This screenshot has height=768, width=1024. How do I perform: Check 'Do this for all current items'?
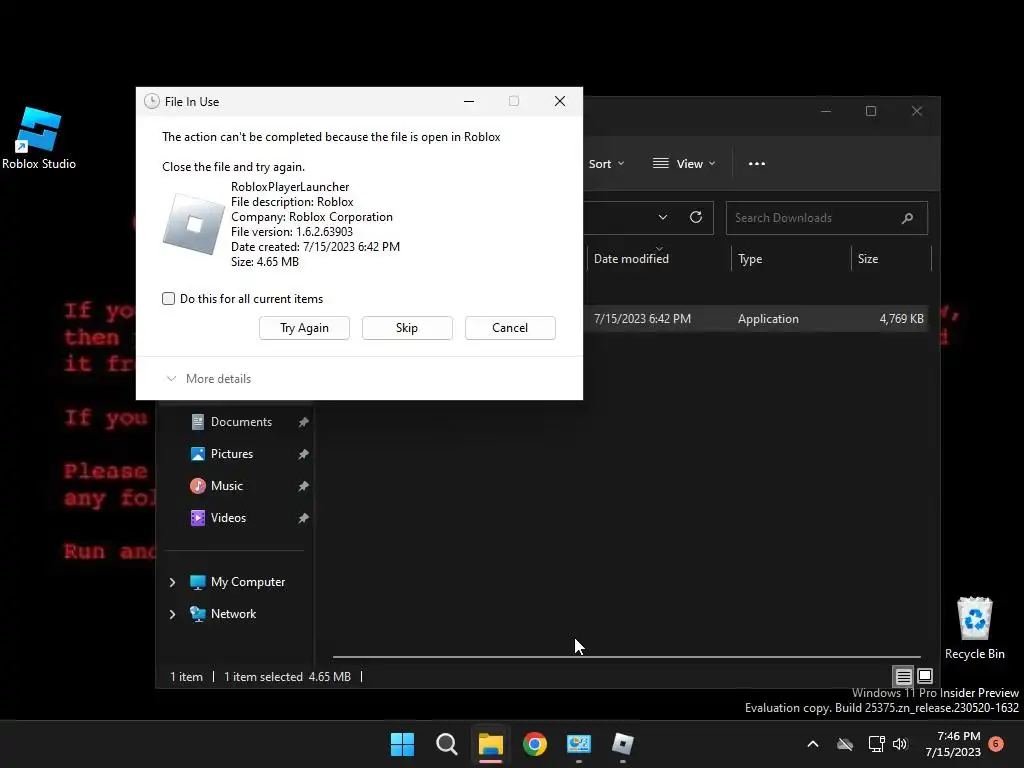coord(168,298)
